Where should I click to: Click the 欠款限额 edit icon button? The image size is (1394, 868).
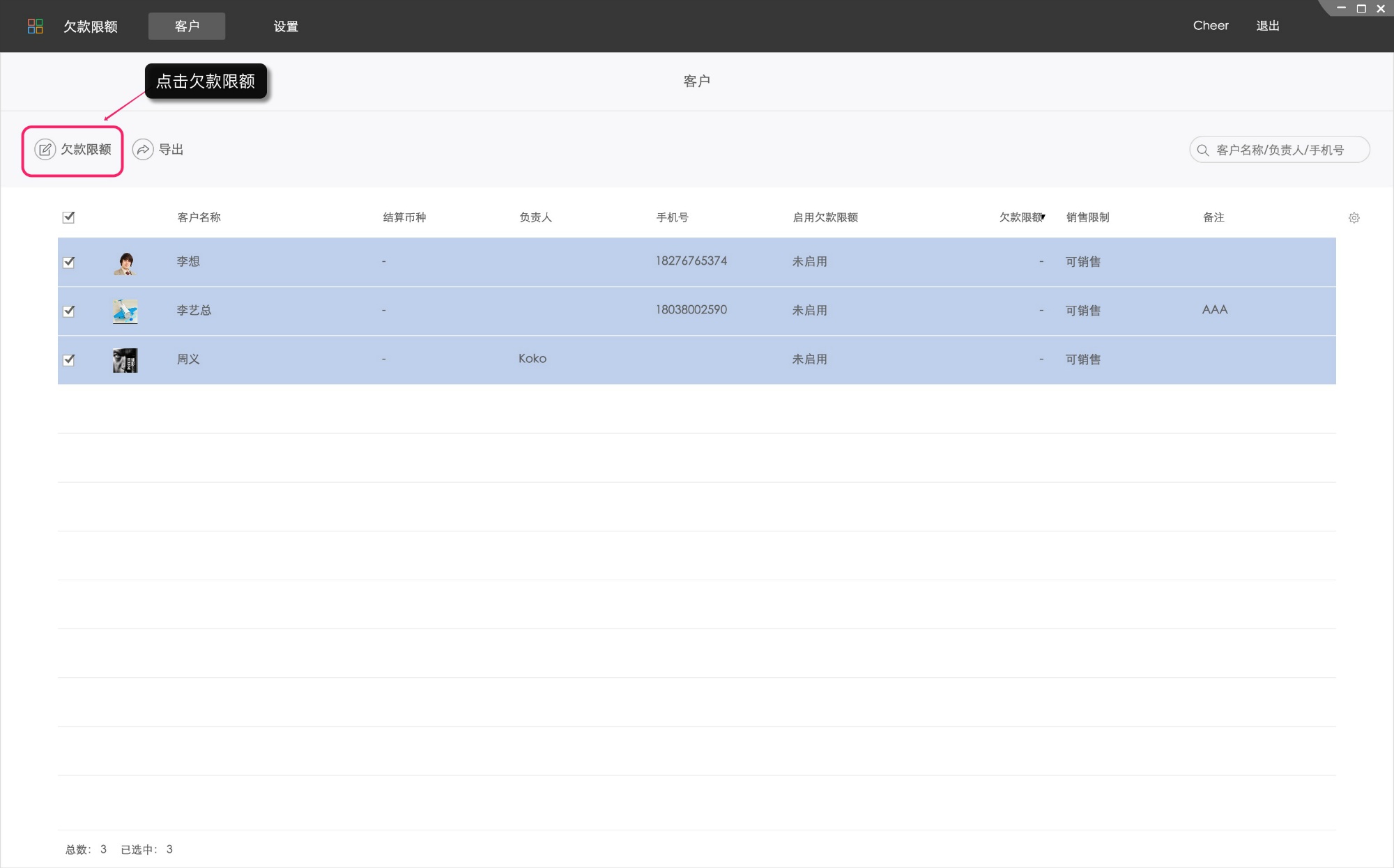pos(45,150)
